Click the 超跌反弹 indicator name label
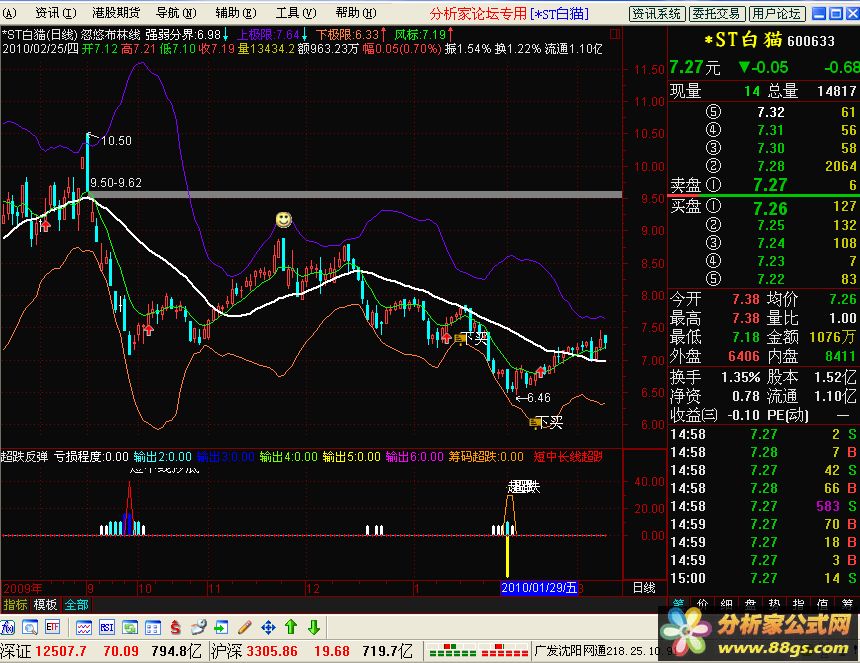Viewport: 860px width, 663px height. tap(24, 456)
